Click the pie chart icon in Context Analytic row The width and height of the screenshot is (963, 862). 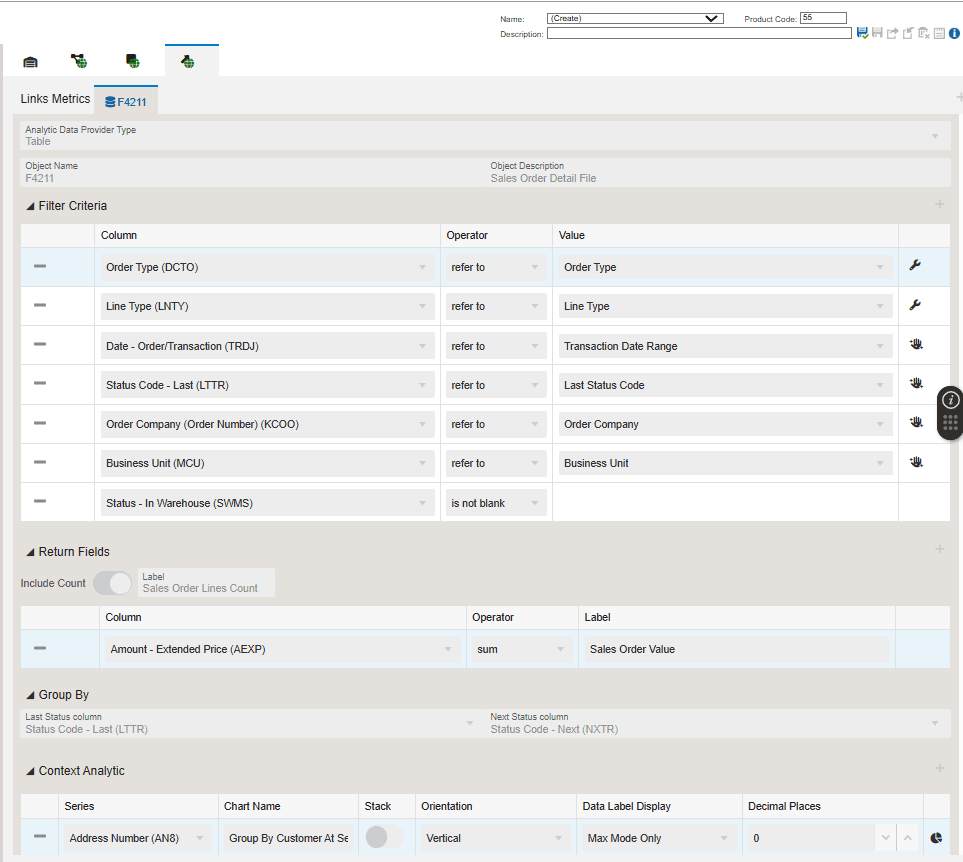[x=937, y=837]
